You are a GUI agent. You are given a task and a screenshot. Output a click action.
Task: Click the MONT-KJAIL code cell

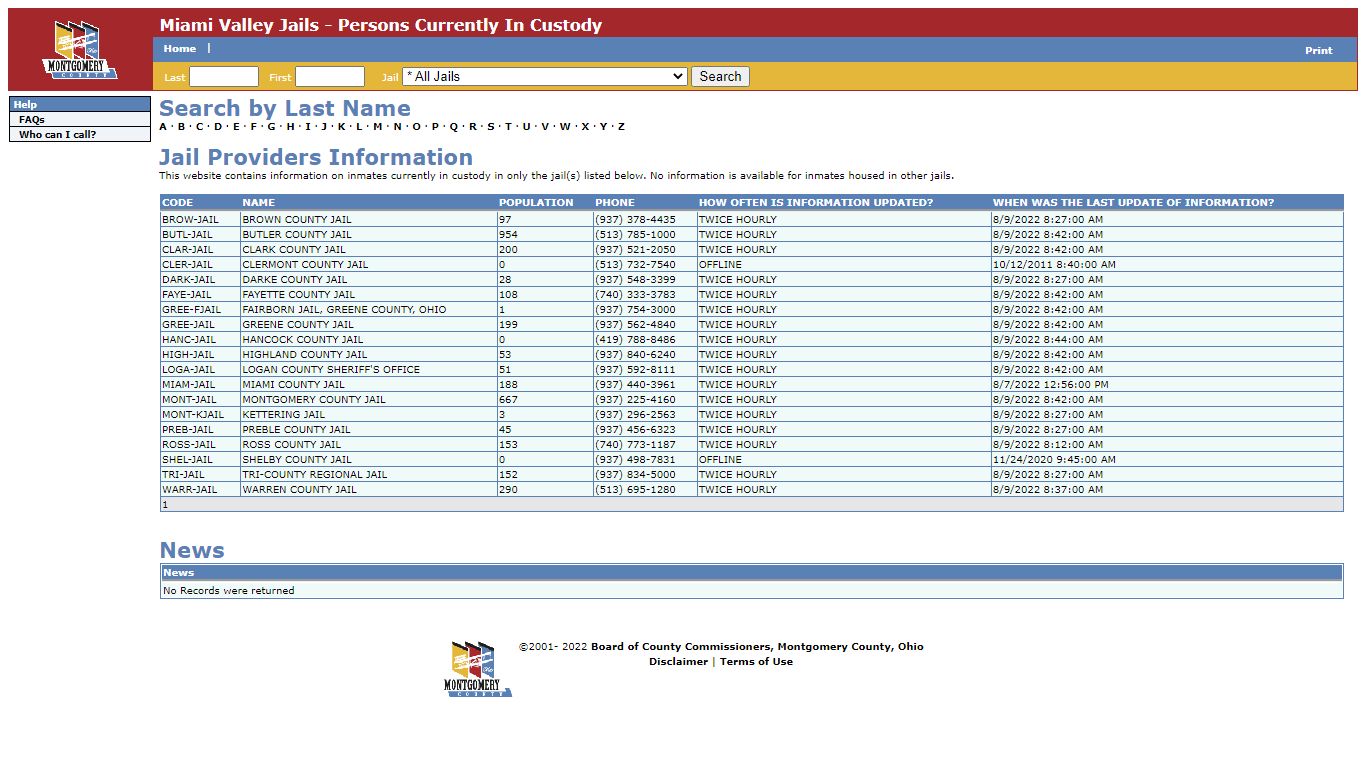pyautogui.click(x=200, y=414)
